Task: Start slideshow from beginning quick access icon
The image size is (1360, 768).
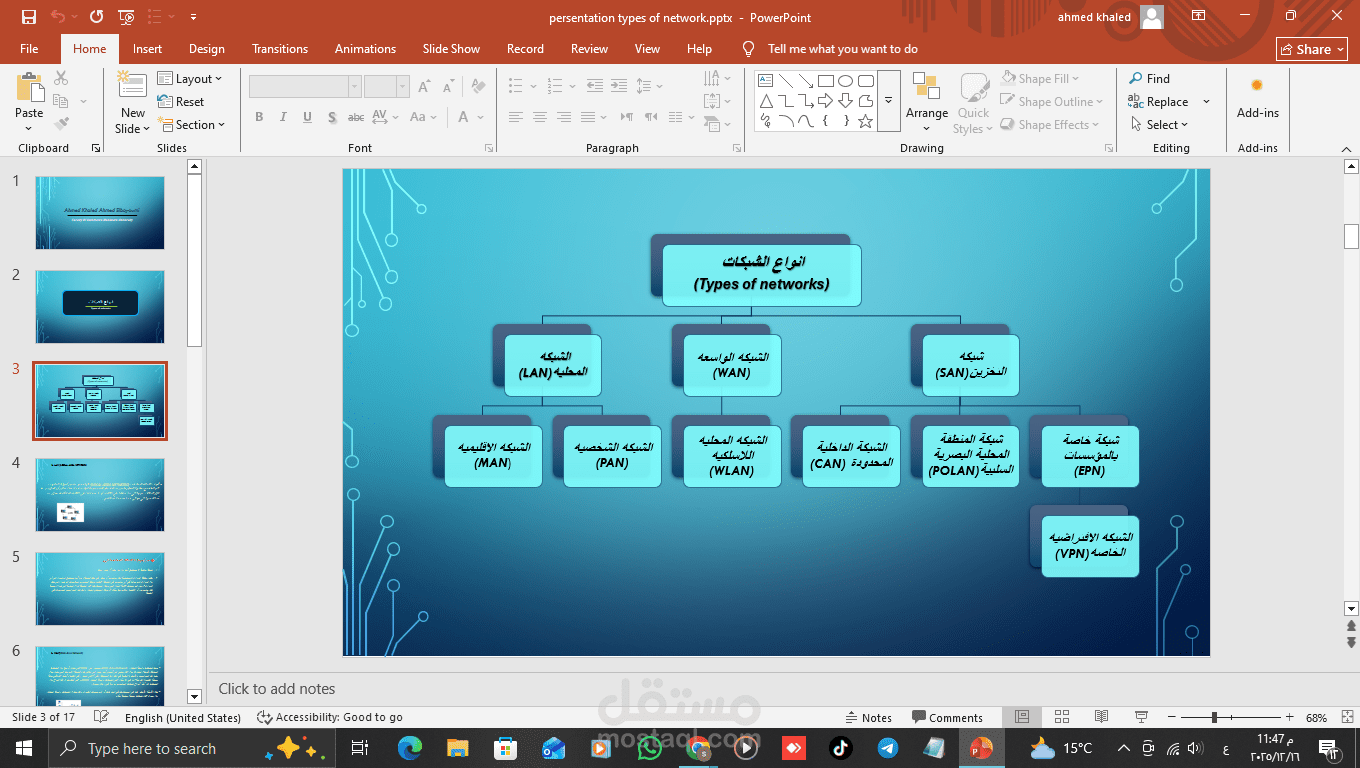Action: 126,17
